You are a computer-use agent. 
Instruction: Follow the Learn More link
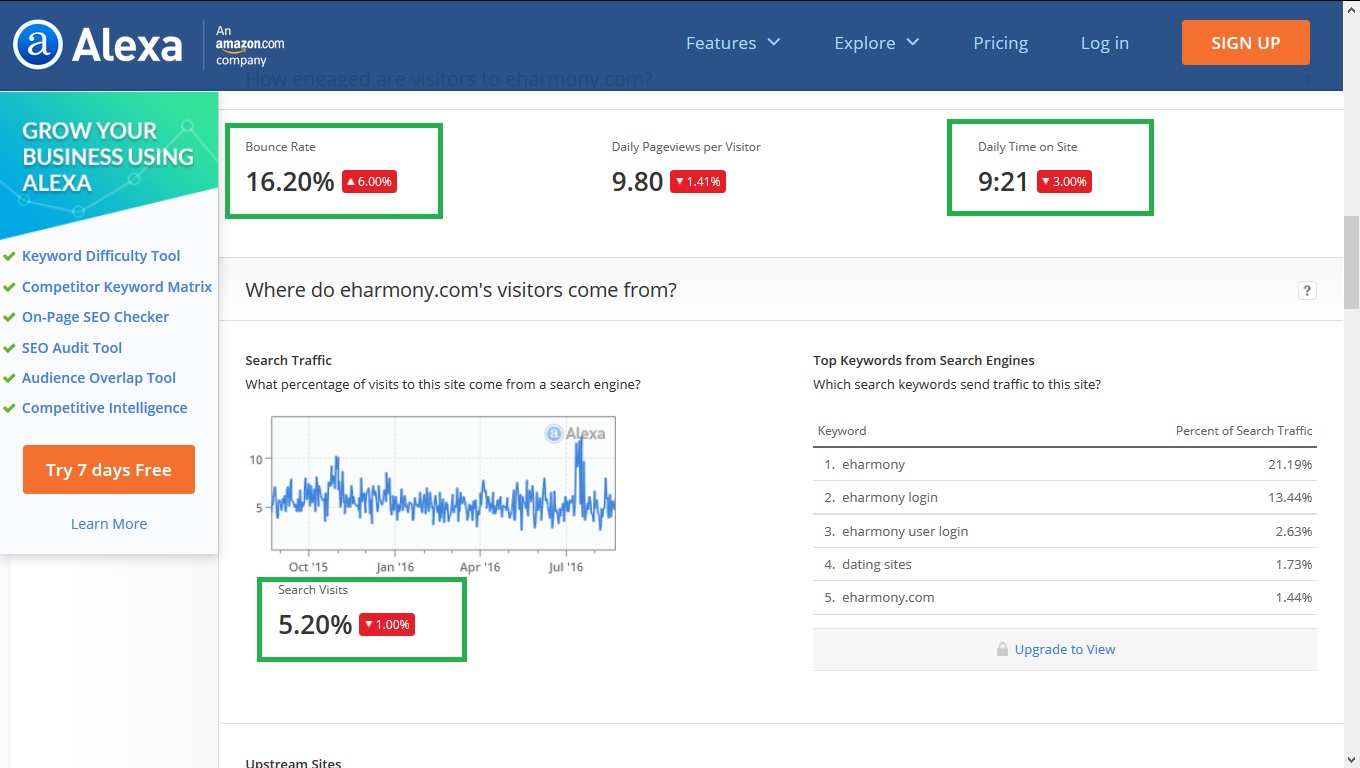click(x=109, y=524)
